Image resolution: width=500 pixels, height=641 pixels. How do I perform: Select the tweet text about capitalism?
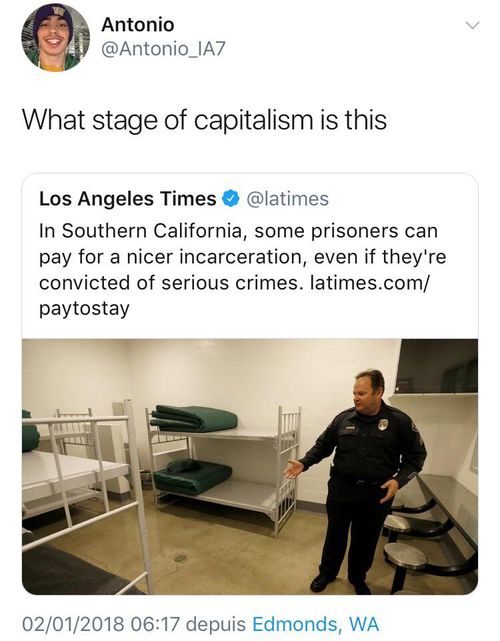[x=204, y=121]
